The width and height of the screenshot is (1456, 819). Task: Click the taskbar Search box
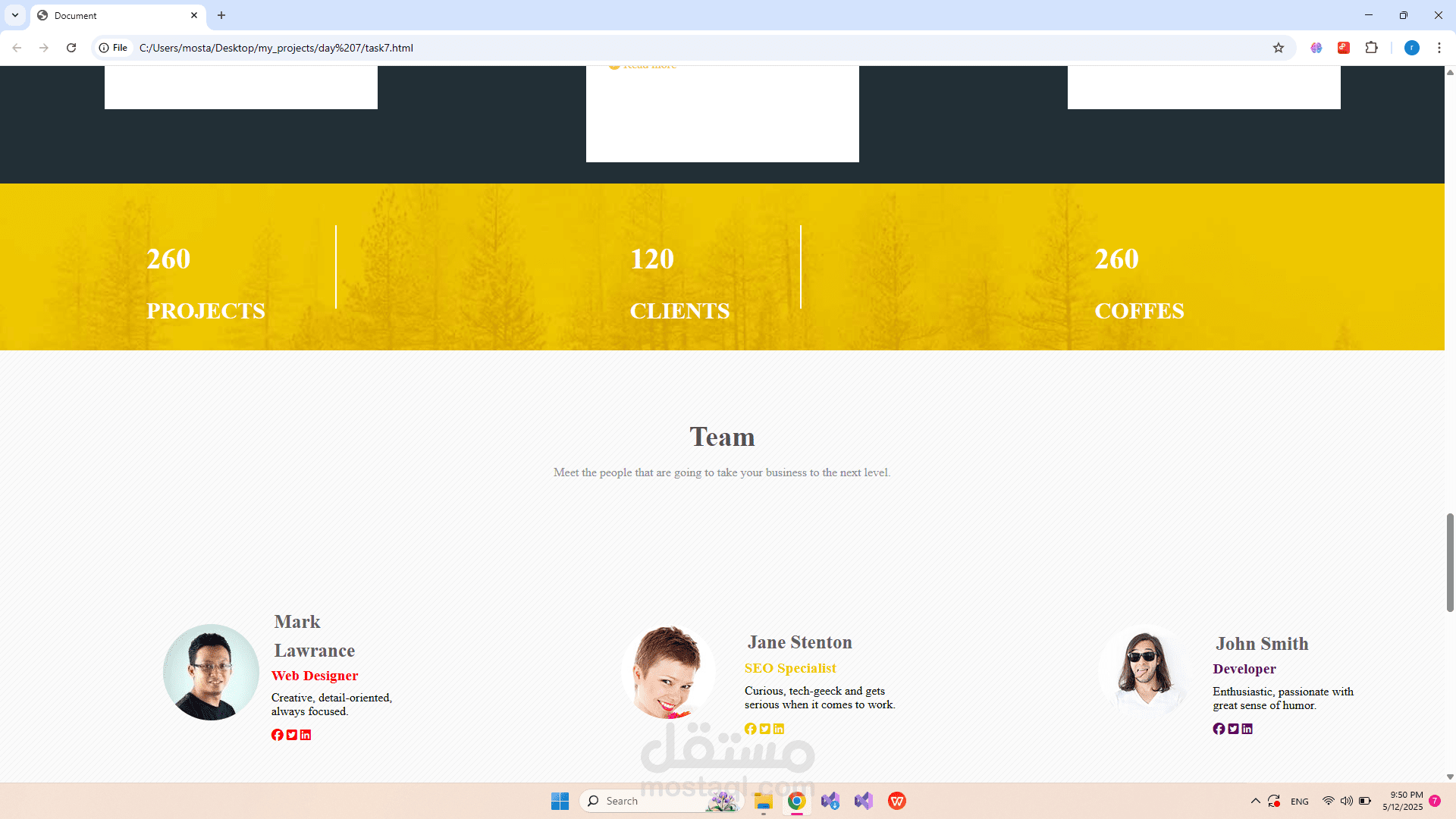[660, 801]
